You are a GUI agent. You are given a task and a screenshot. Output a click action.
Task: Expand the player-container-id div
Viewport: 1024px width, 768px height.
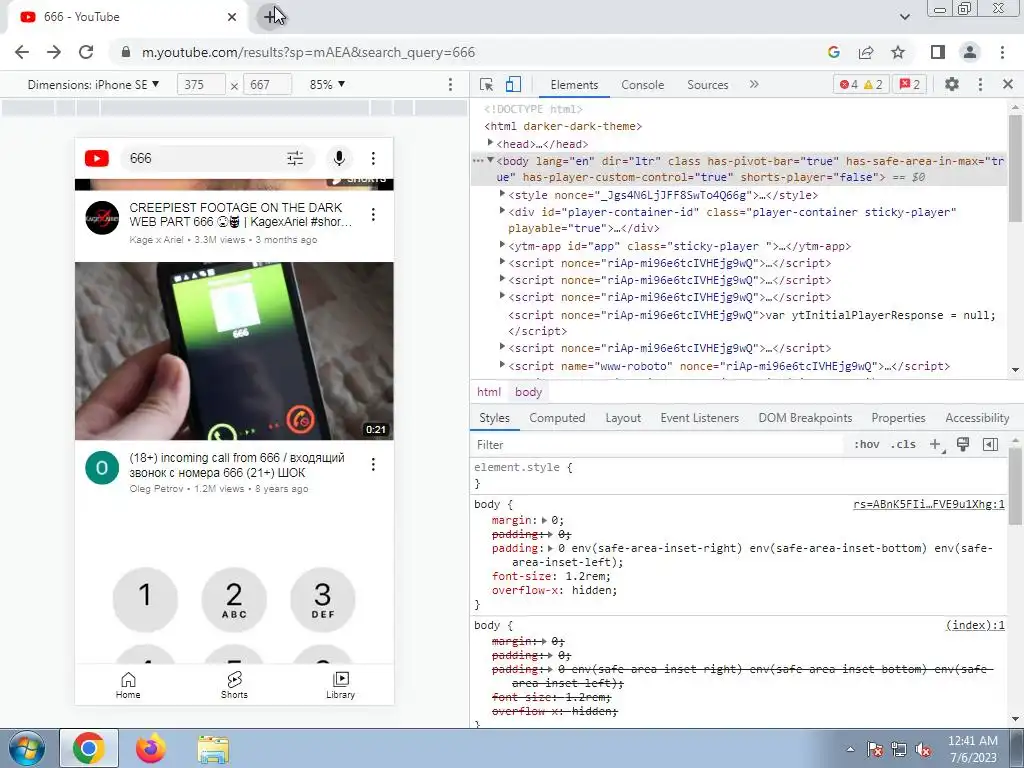tap(502, 210)
